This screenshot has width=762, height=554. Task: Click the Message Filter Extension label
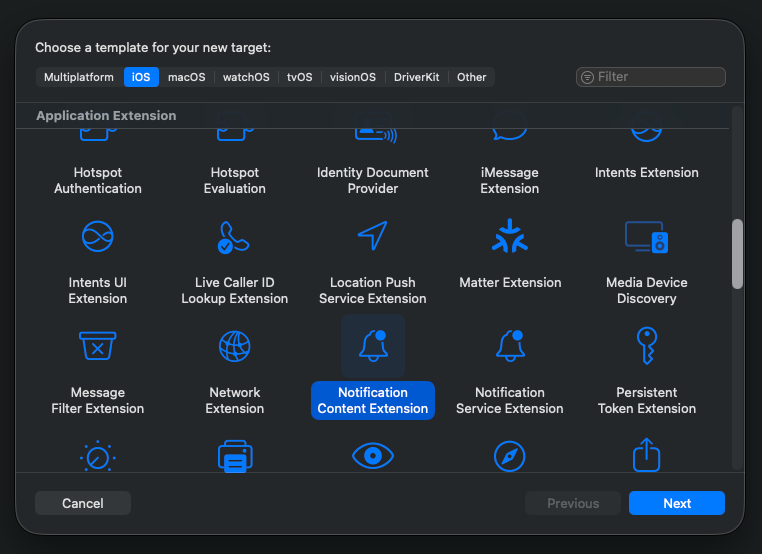click(x=98, y=400)
